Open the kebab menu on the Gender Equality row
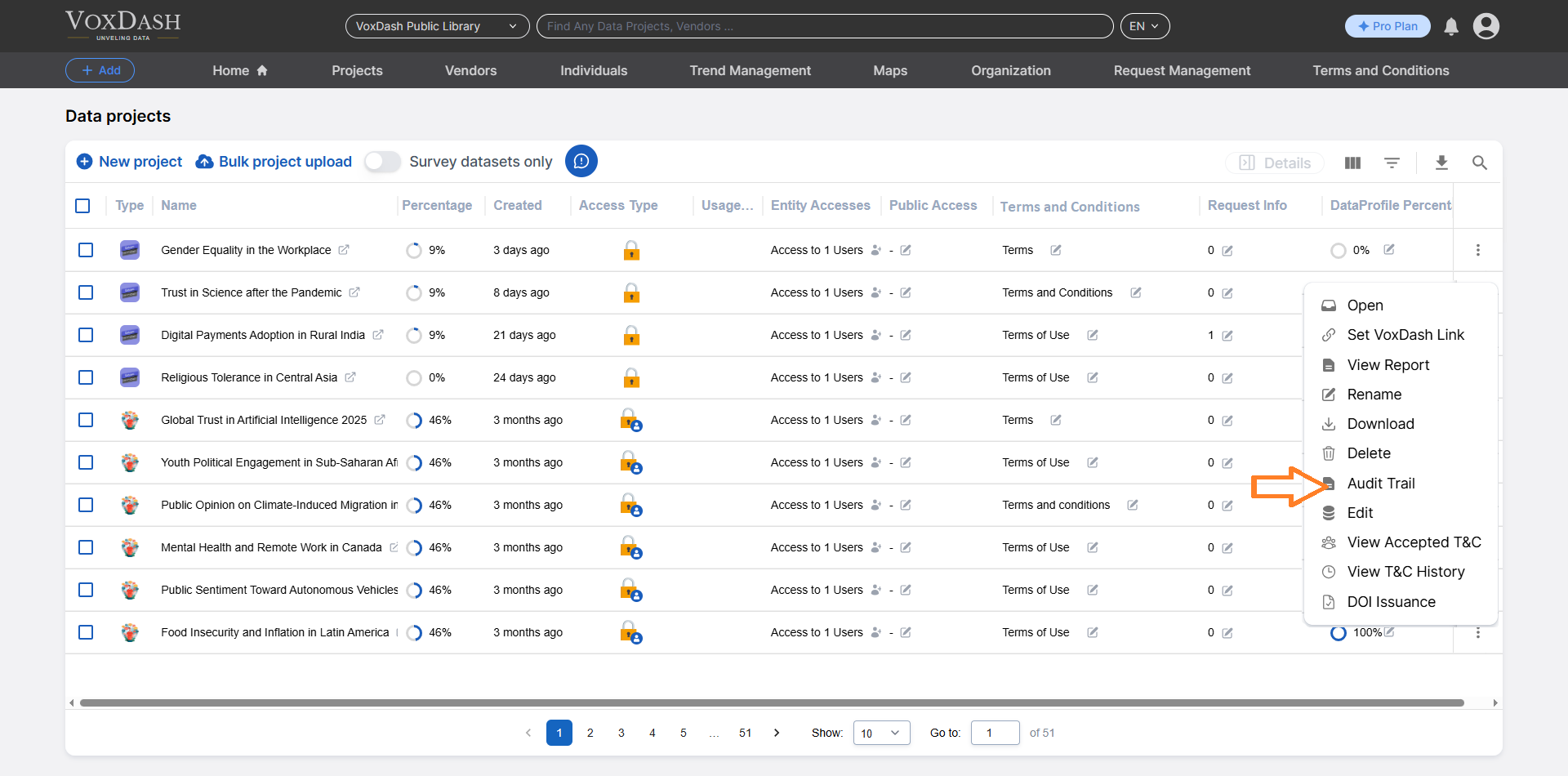The image size is (1568, 776). pos(1478,250)
